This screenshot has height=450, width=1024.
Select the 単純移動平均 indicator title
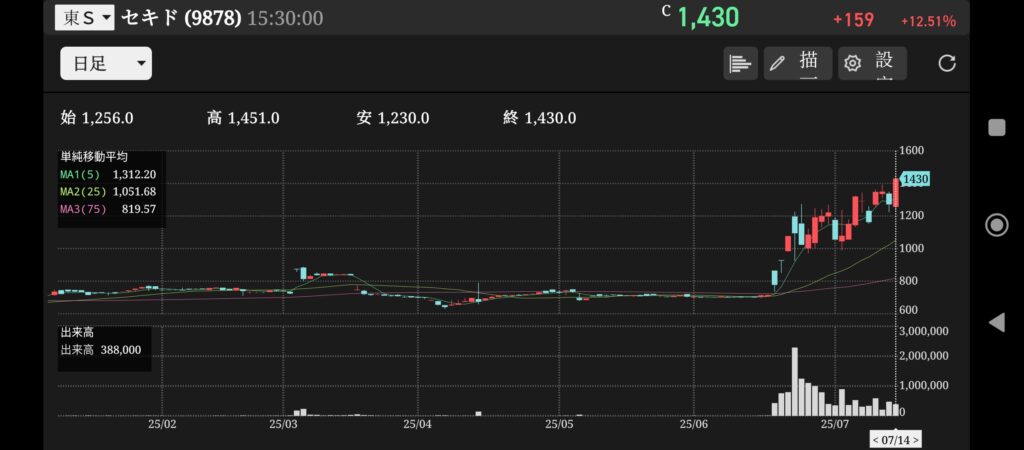tap(93, 157)
